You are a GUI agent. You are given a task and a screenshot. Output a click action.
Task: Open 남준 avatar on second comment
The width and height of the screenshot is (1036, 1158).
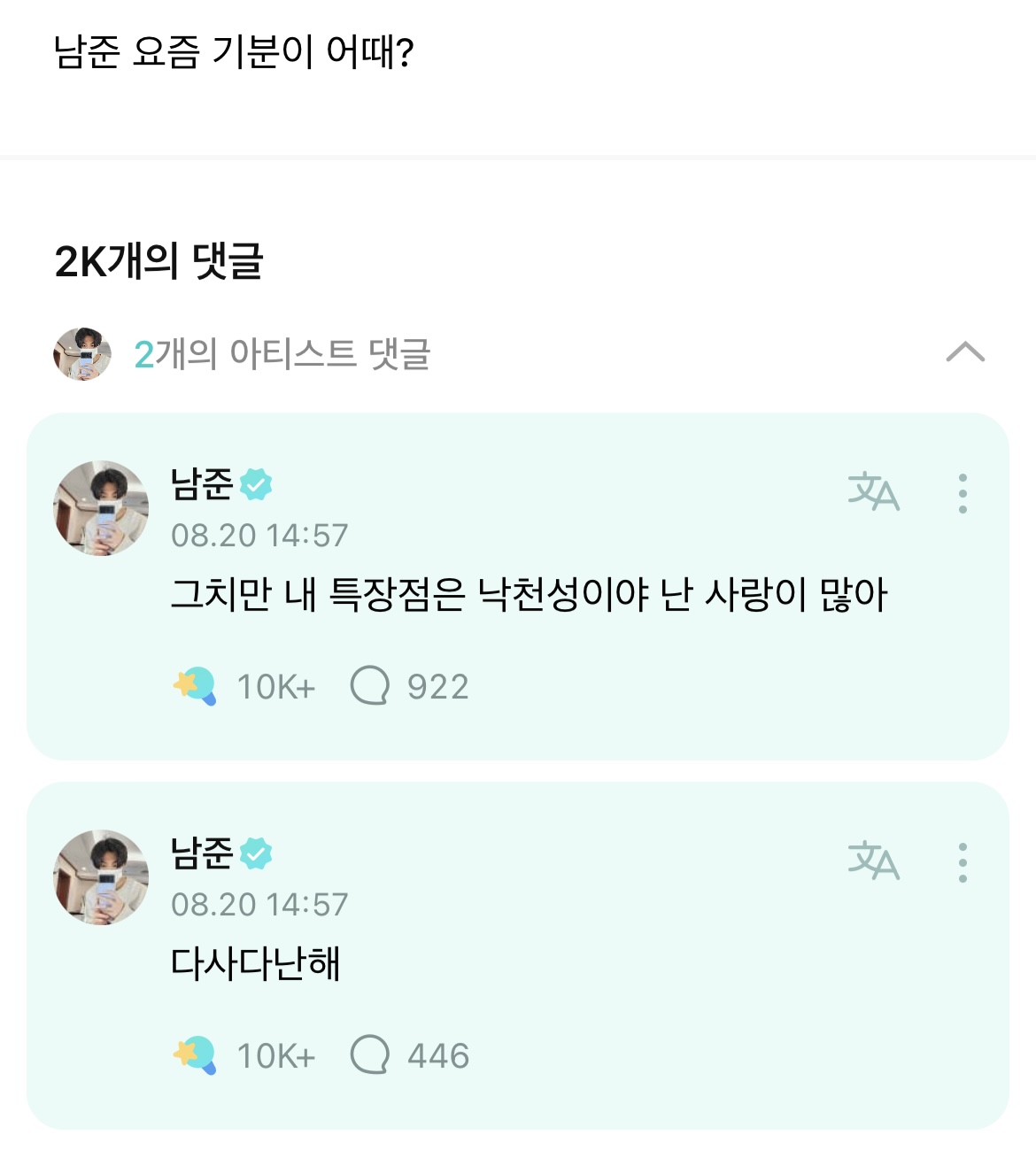pyautogui.click(x=101, y=877)
